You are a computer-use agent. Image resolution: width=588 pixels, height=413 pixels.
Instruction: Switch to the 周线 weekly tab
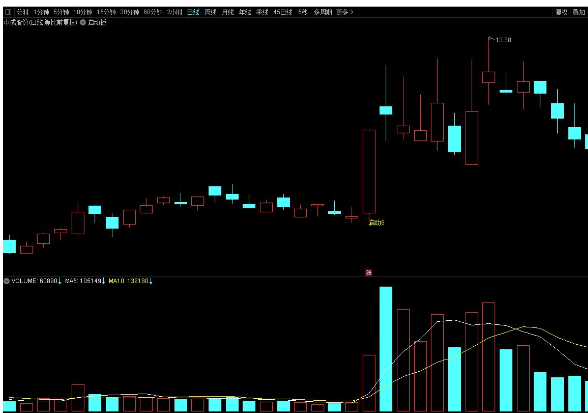210,12
